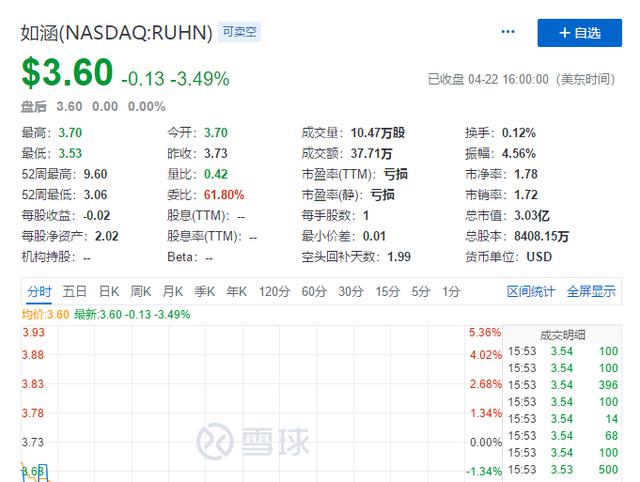Click the 成交量 value 10.47万股
Image resolution: width=640 pixels, height=482 pixels.
point(378,133)
